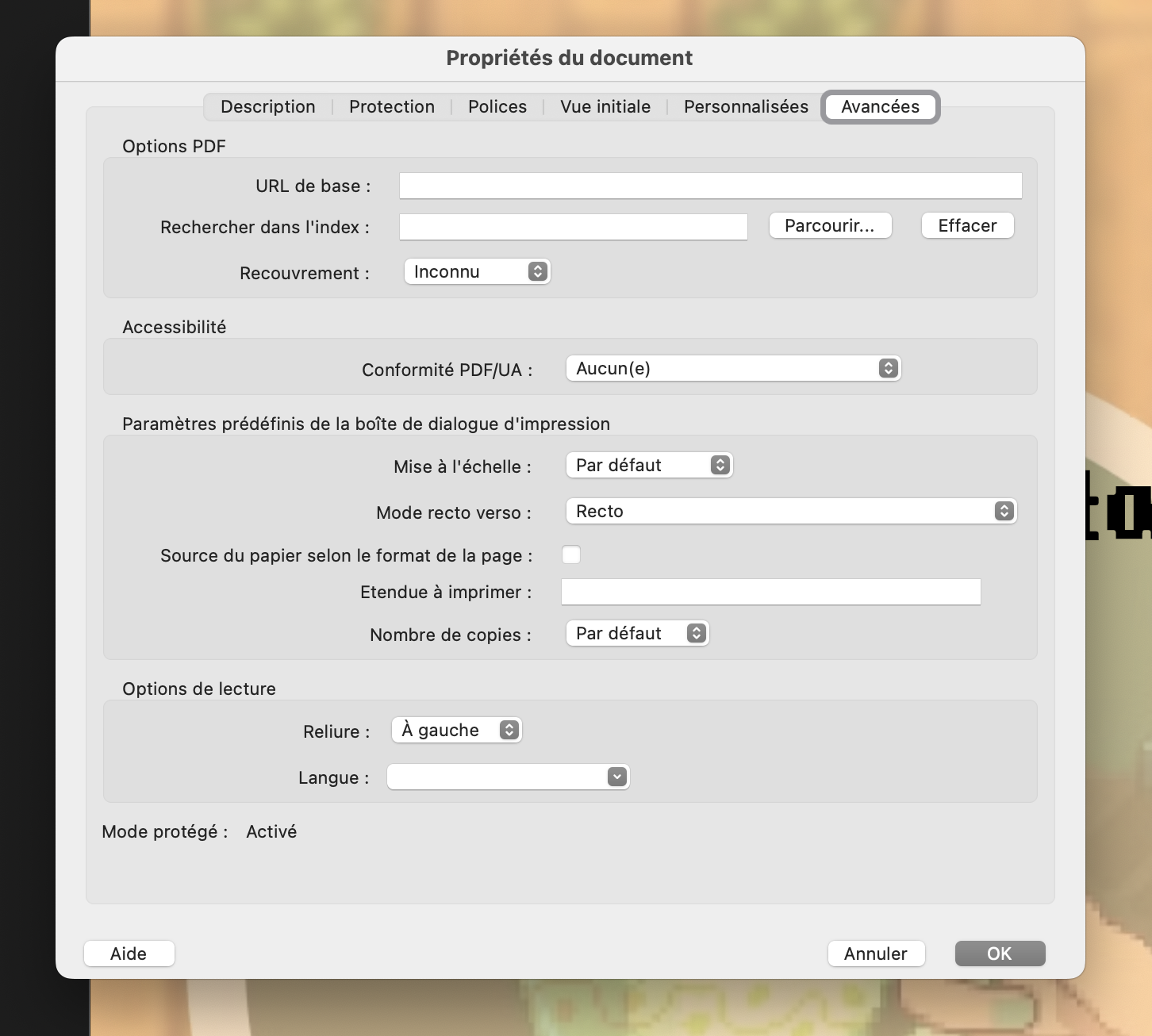Viewport: 1152px width, 1036px height.
Task: Open the Nombre de copies dropdown
Action: click(638, 633)
